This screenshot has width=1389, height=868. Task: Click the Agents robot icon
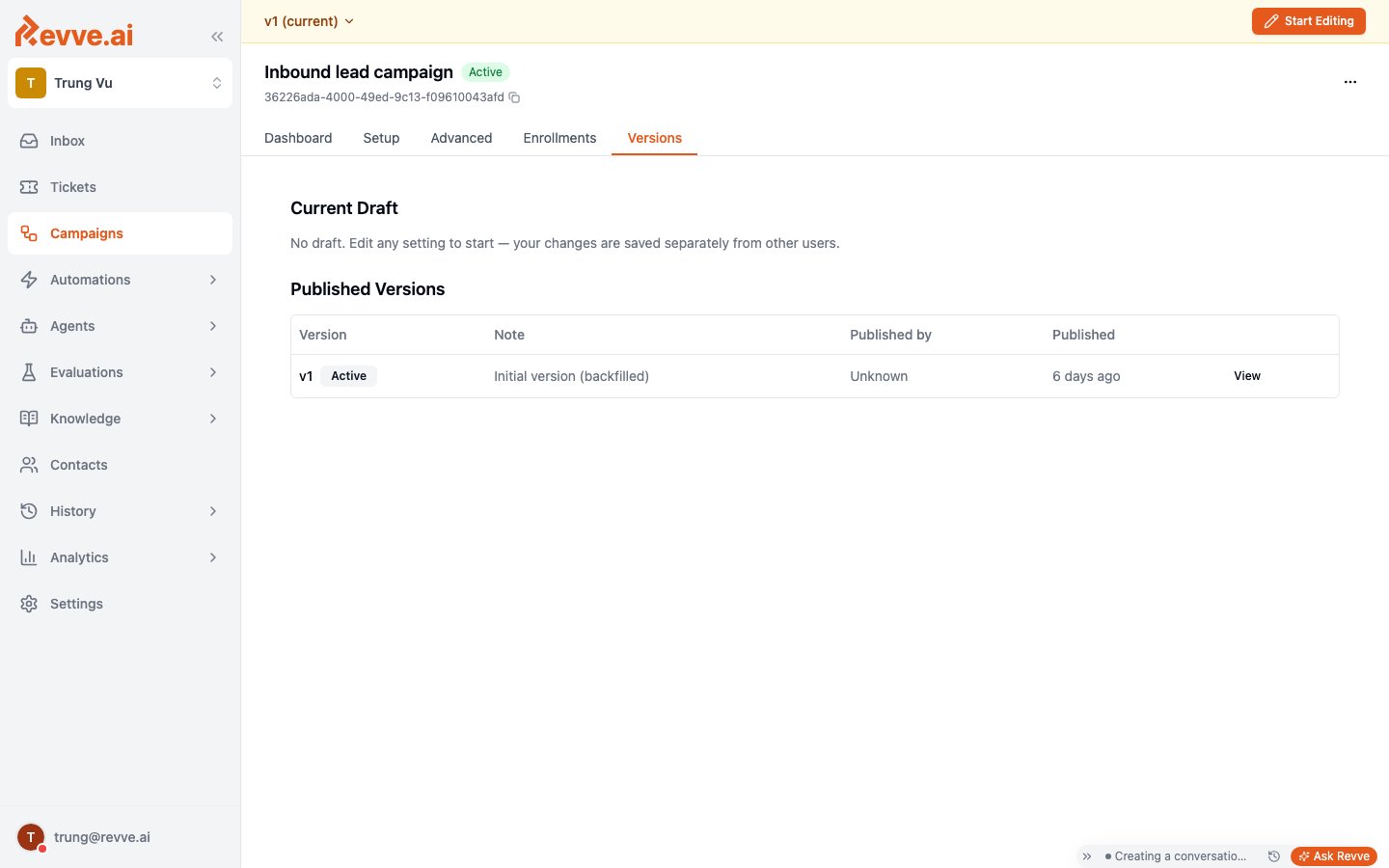[29, 326]
